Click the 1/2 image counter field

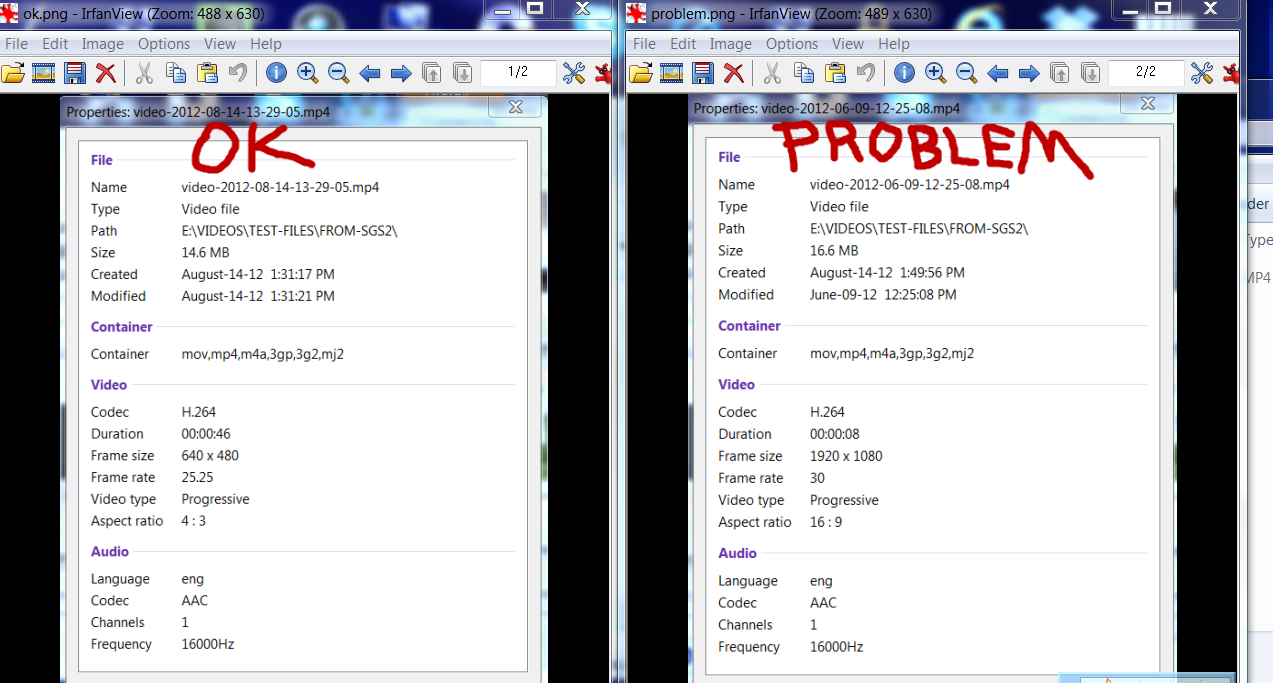(x=518, y=72)
